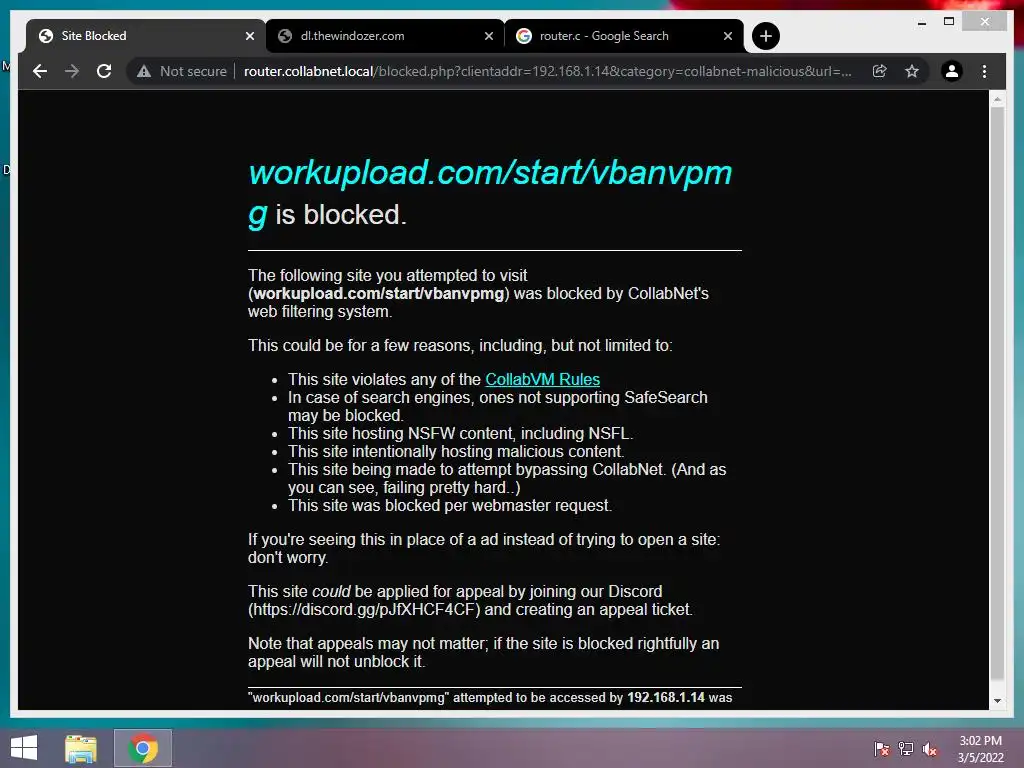Close the Site Blocked tab

point(249,37)
